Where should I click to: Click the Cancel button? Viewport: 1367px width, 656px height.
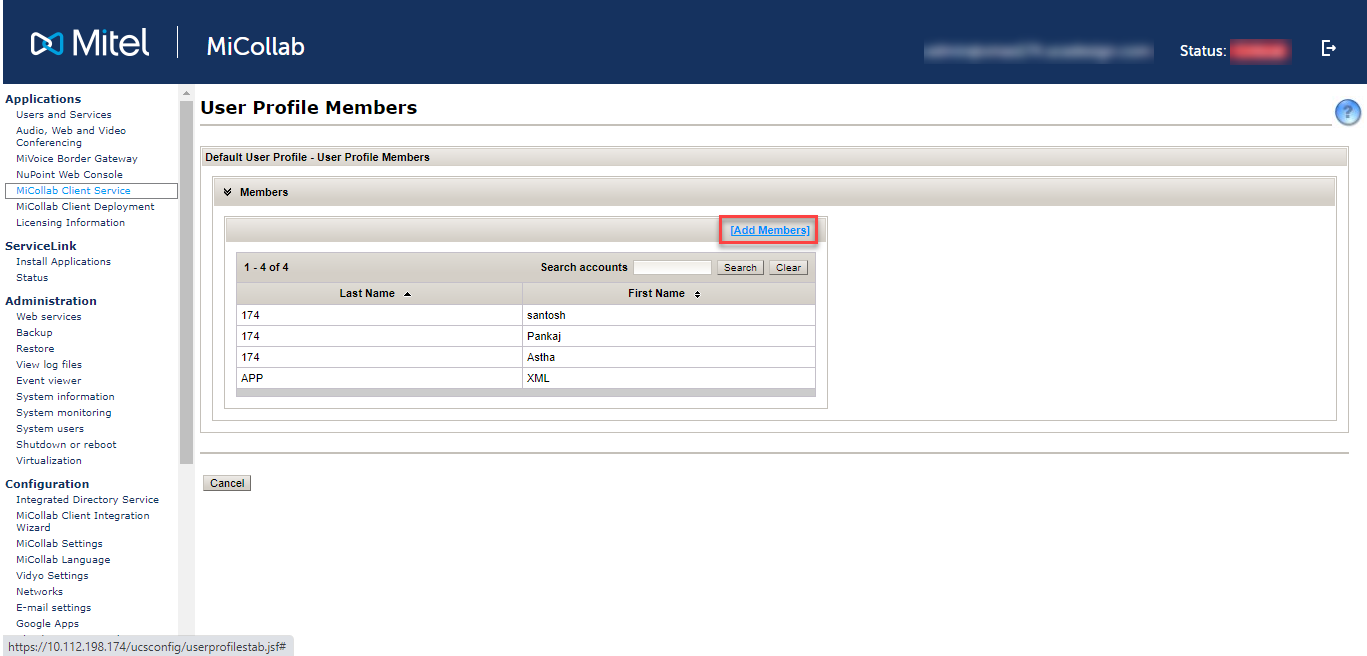227,483
